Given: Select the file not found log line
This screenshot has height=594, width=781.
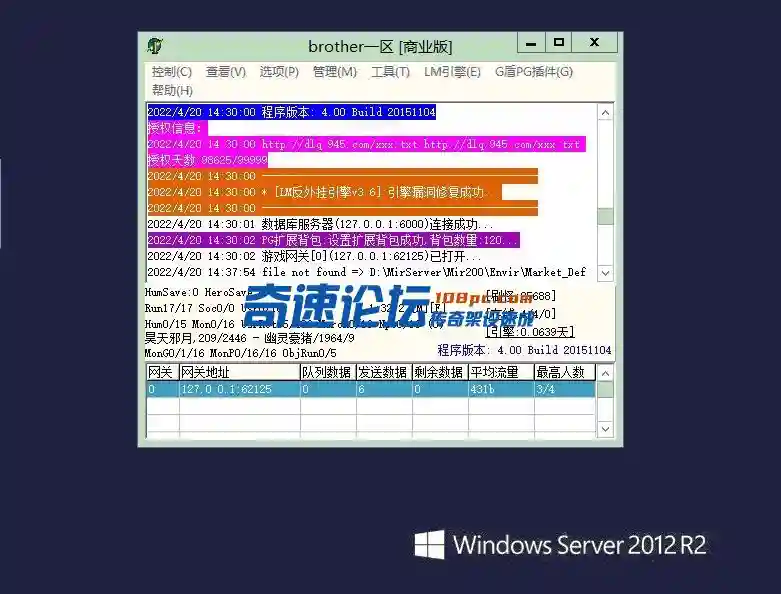Looking at the screenshot, I should [367, 272].
